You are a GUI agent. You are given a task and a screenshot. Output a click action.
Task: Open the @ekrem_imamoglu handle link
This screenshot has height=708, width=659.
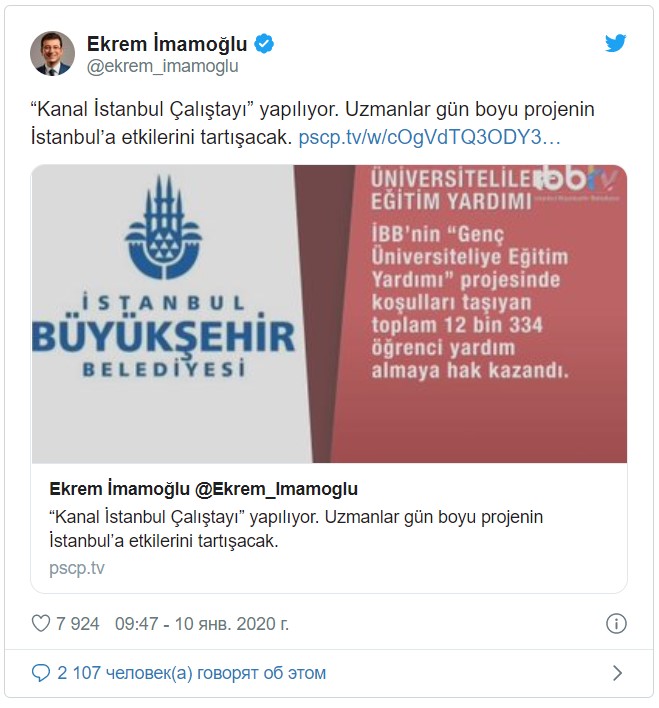point(162,66)
